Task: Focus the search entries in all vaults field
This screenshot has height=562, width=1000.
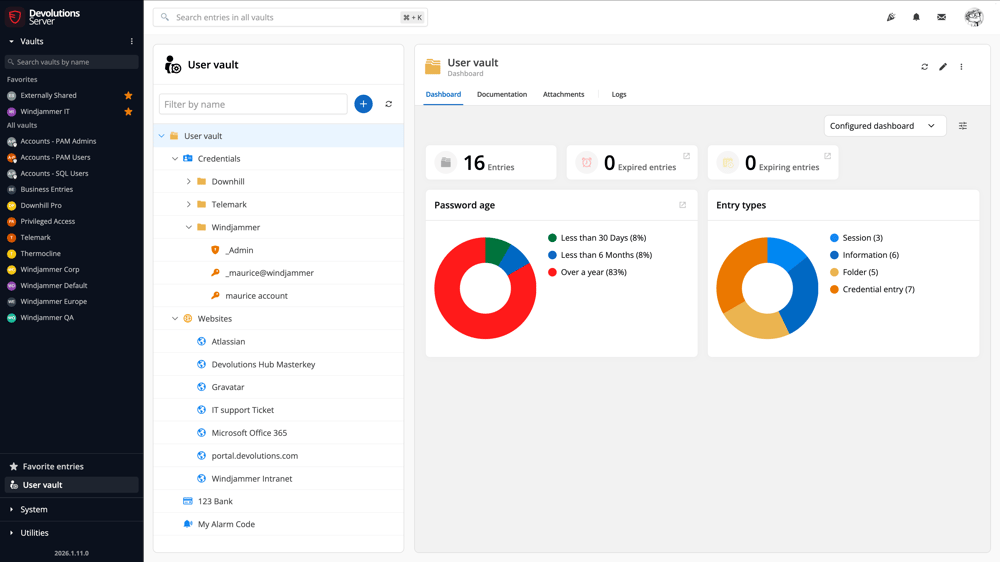Action: (x=290, y=17)
